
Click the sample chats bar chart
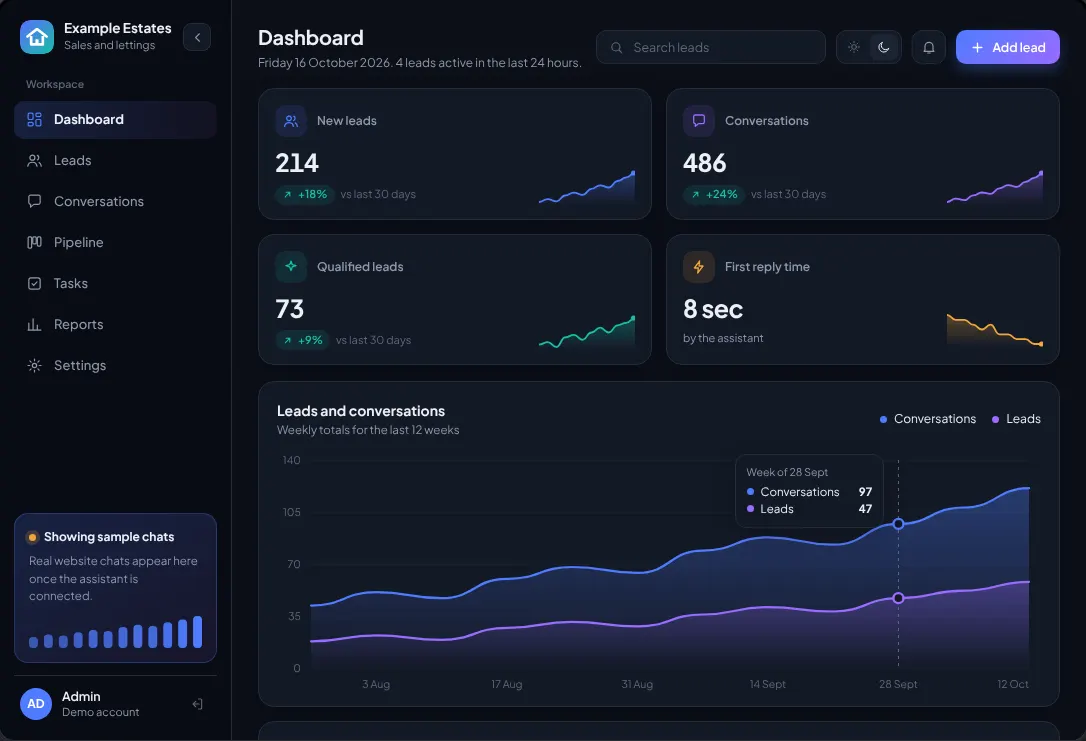[x=116, y=632]
